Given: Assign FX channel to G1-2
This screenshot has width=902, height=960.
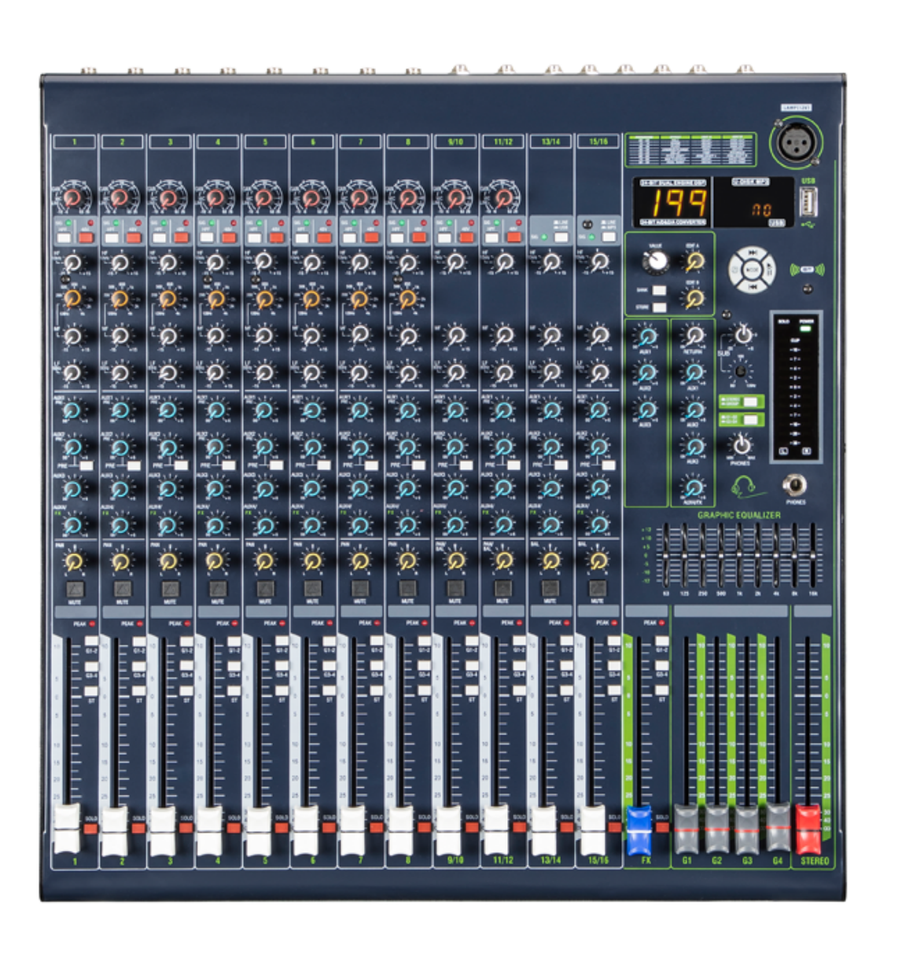Looking at the screenshot, I should tap(661, 642).
